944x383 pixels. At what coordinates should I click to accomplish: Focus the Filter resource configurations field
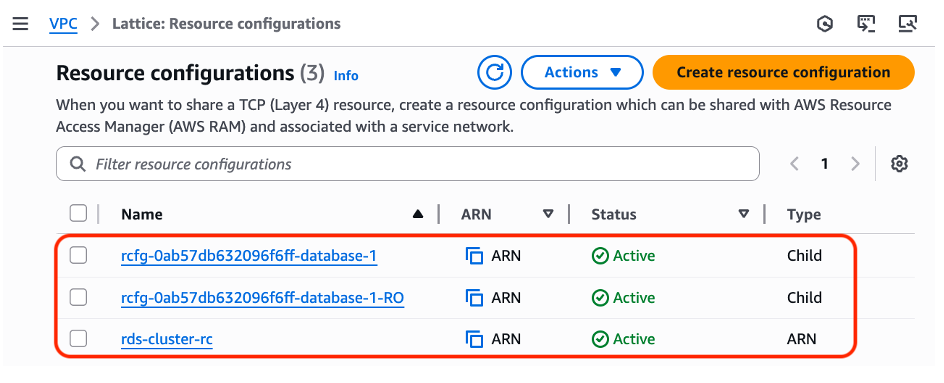408,164
